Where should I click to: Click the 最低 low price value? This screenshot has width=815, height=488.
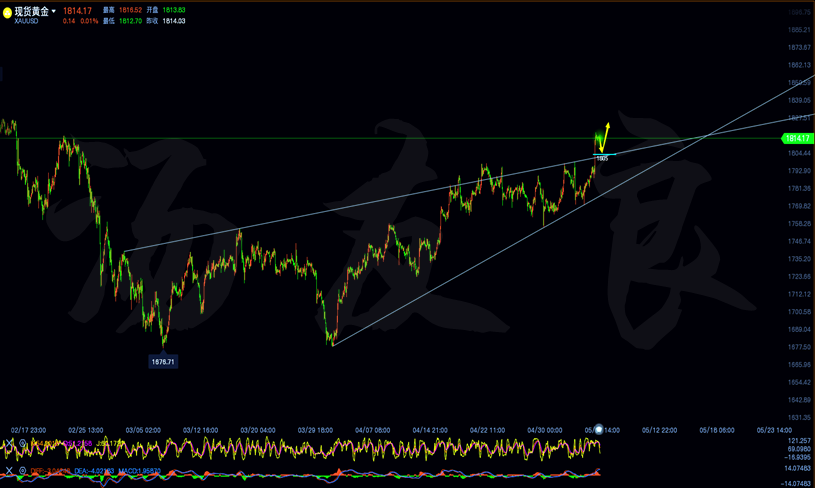click(131, 21)
